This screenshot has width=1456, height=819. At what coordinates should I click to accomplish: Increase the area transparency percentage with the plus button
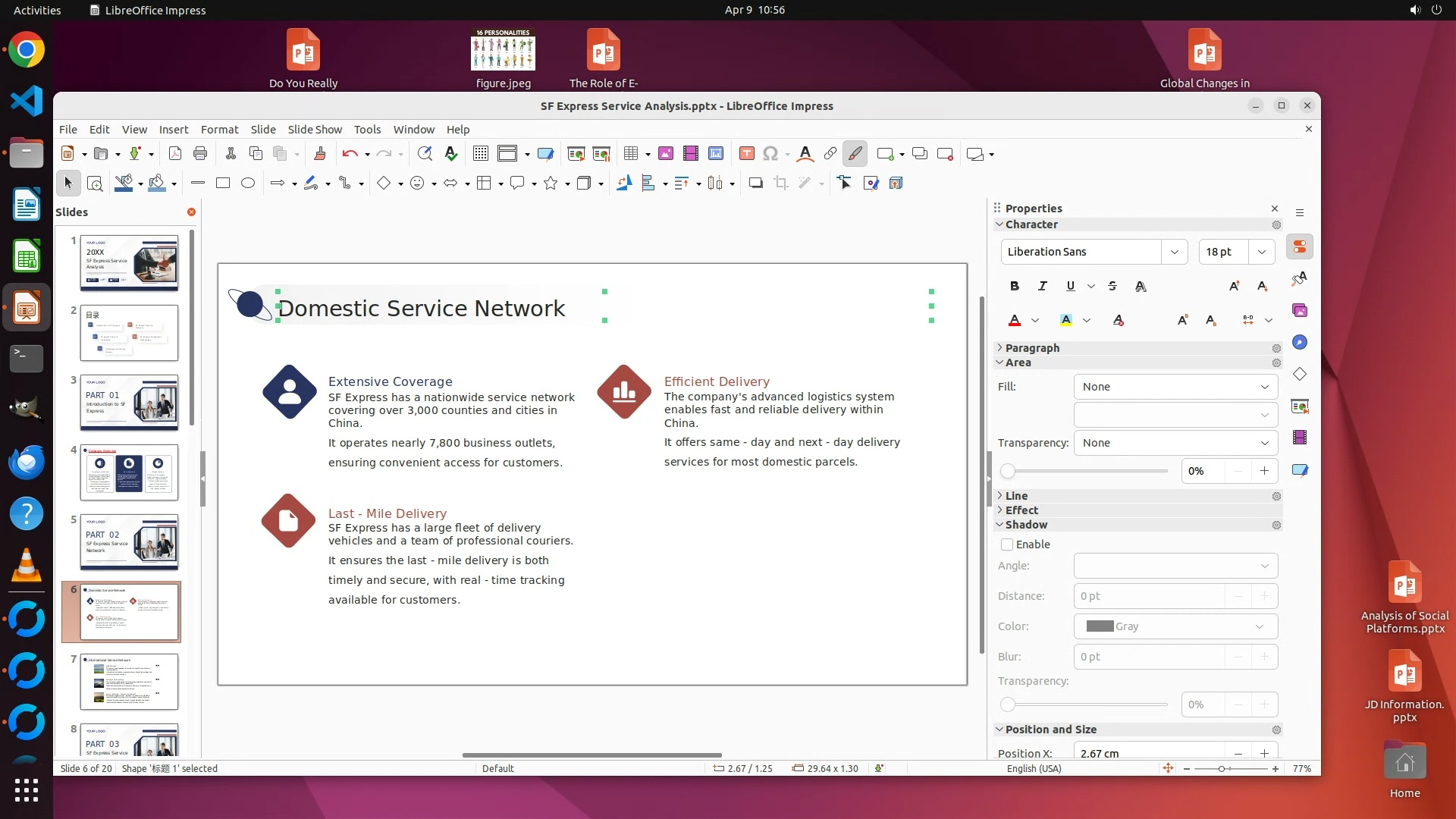coord(1264,471)
